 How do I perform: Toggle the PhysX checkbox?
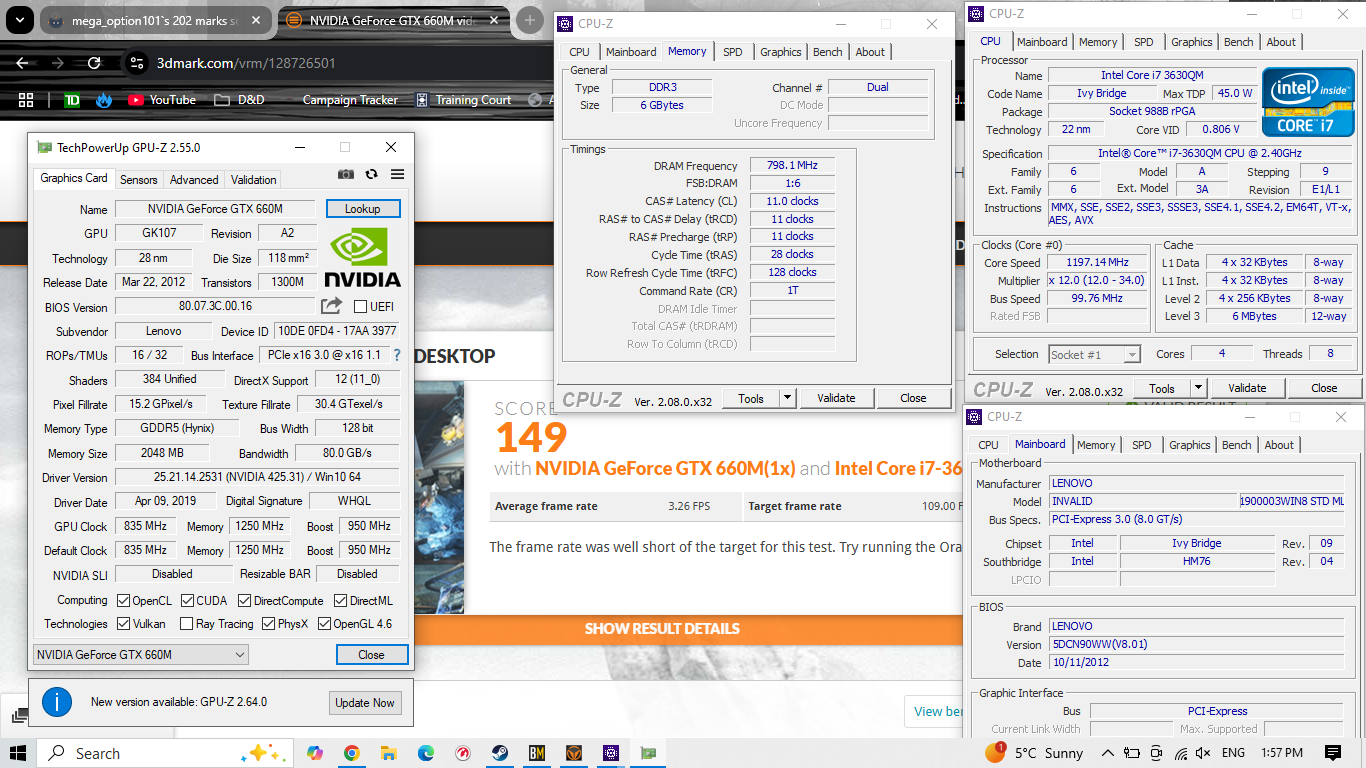268,624
